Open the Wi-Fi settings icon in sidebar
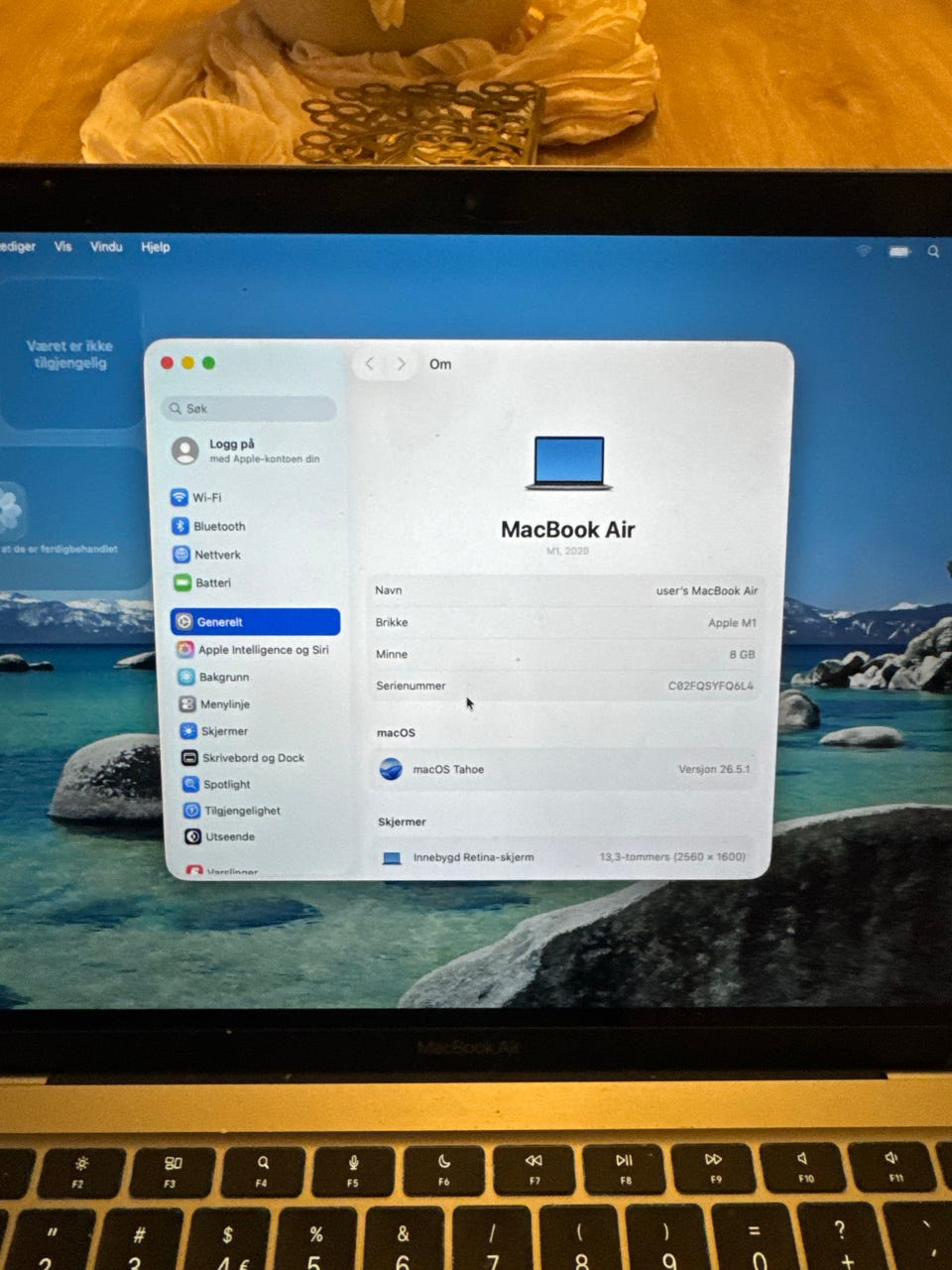 [x=179, y=497]
